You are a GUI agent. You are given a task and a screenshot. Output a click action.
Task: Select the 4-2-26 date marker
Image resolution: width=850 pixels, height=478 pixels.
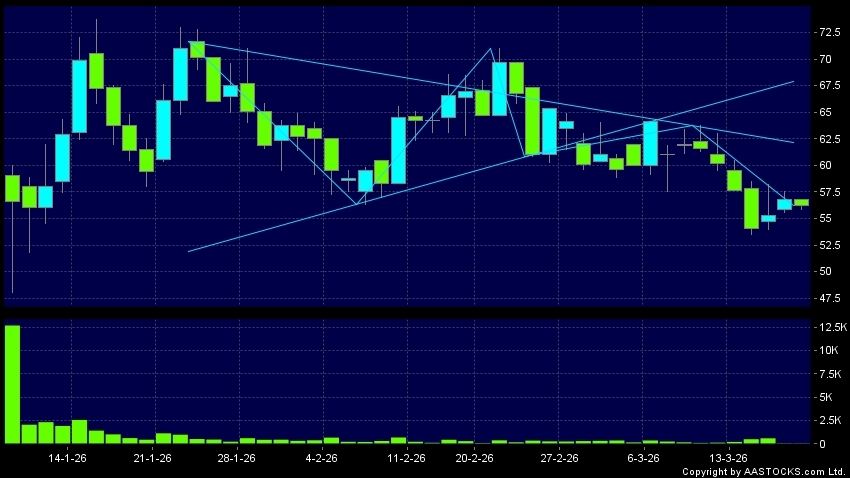pos(320,458)
